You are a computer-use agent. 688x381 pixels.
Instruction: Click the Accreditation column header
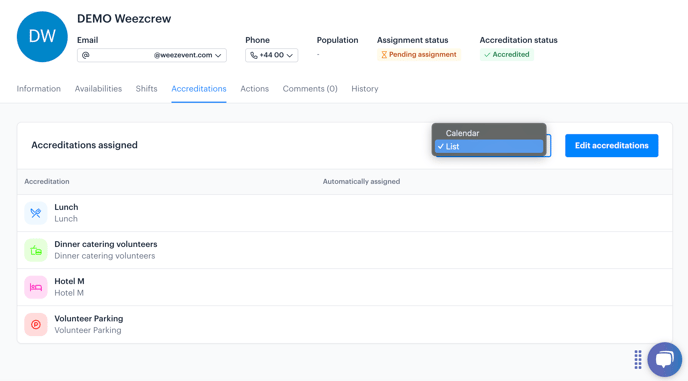pos(47,181)
